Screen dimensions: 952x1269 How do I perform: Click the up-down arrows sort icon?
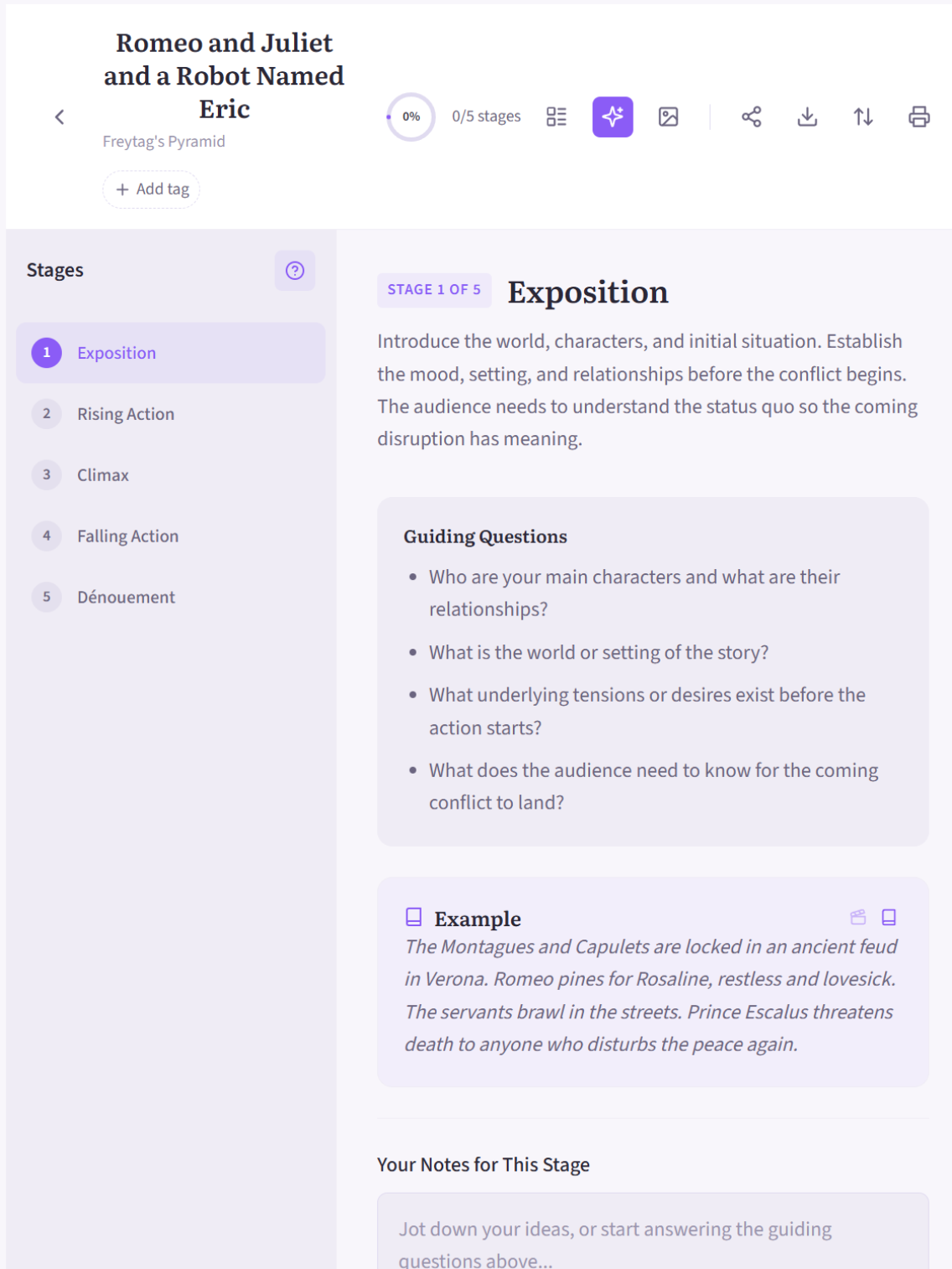(863, 117)
